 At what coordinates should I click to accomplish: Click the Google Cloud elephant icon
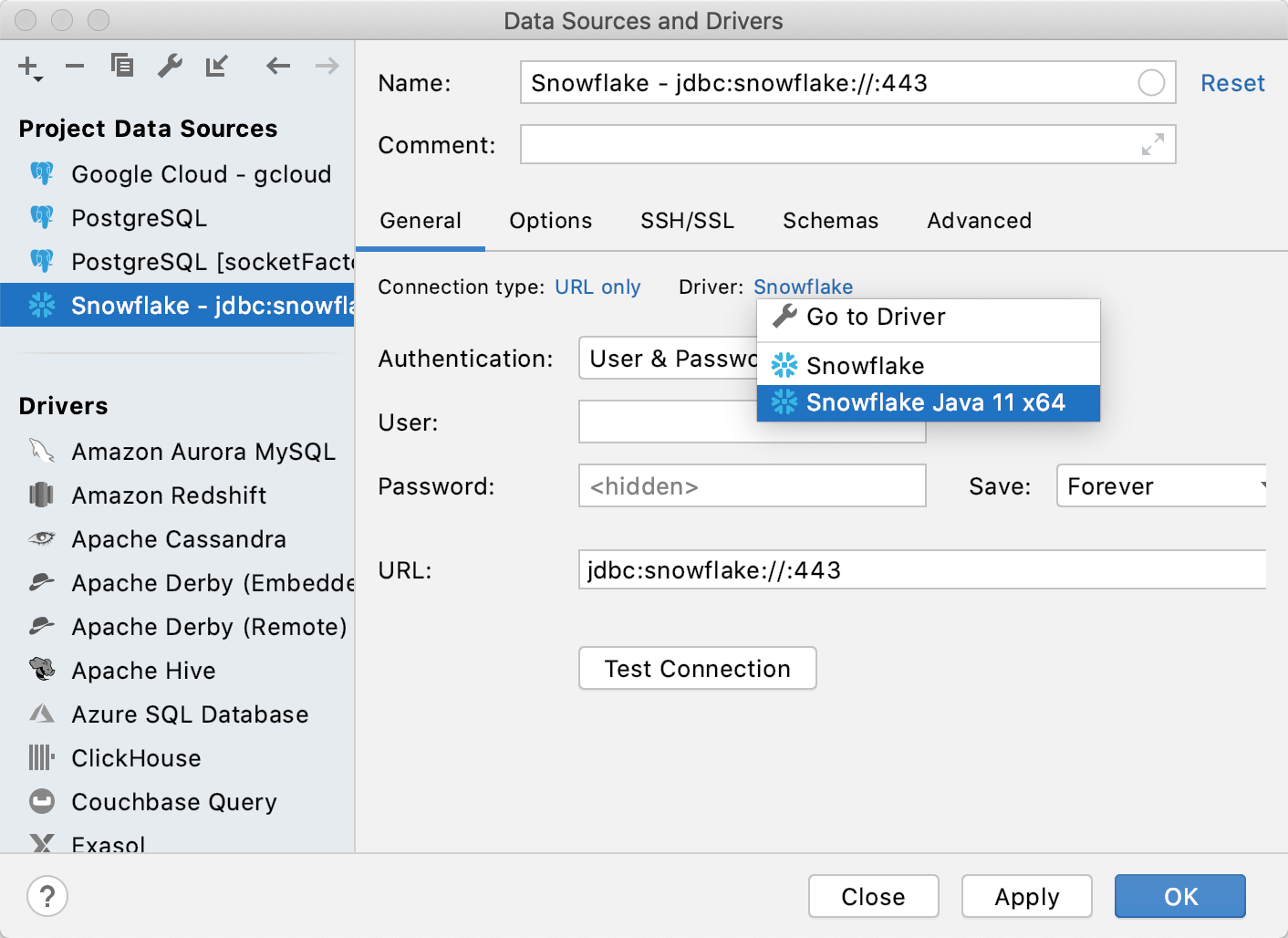tap(42, 173)
